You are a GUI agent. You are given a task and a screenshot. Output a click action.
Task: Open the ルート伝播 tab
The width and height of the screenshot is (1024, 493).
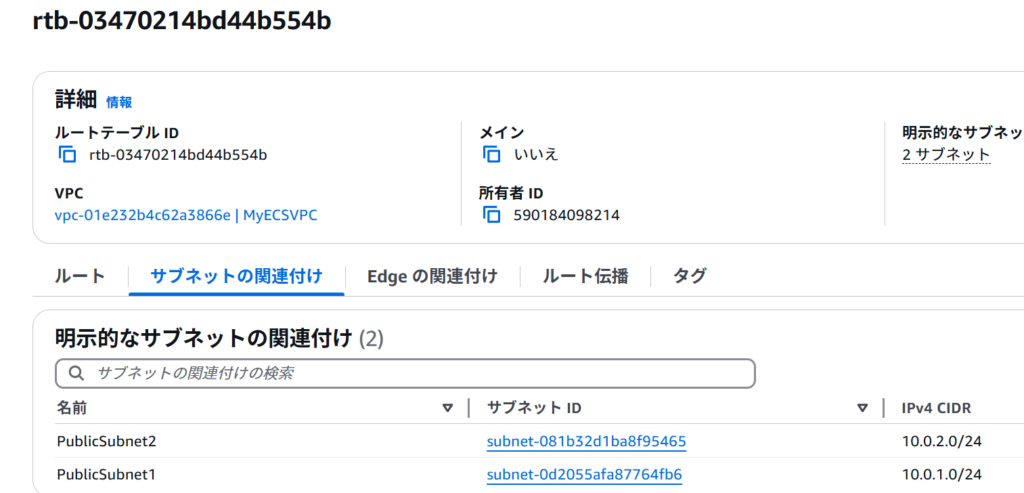click(585, 276)
